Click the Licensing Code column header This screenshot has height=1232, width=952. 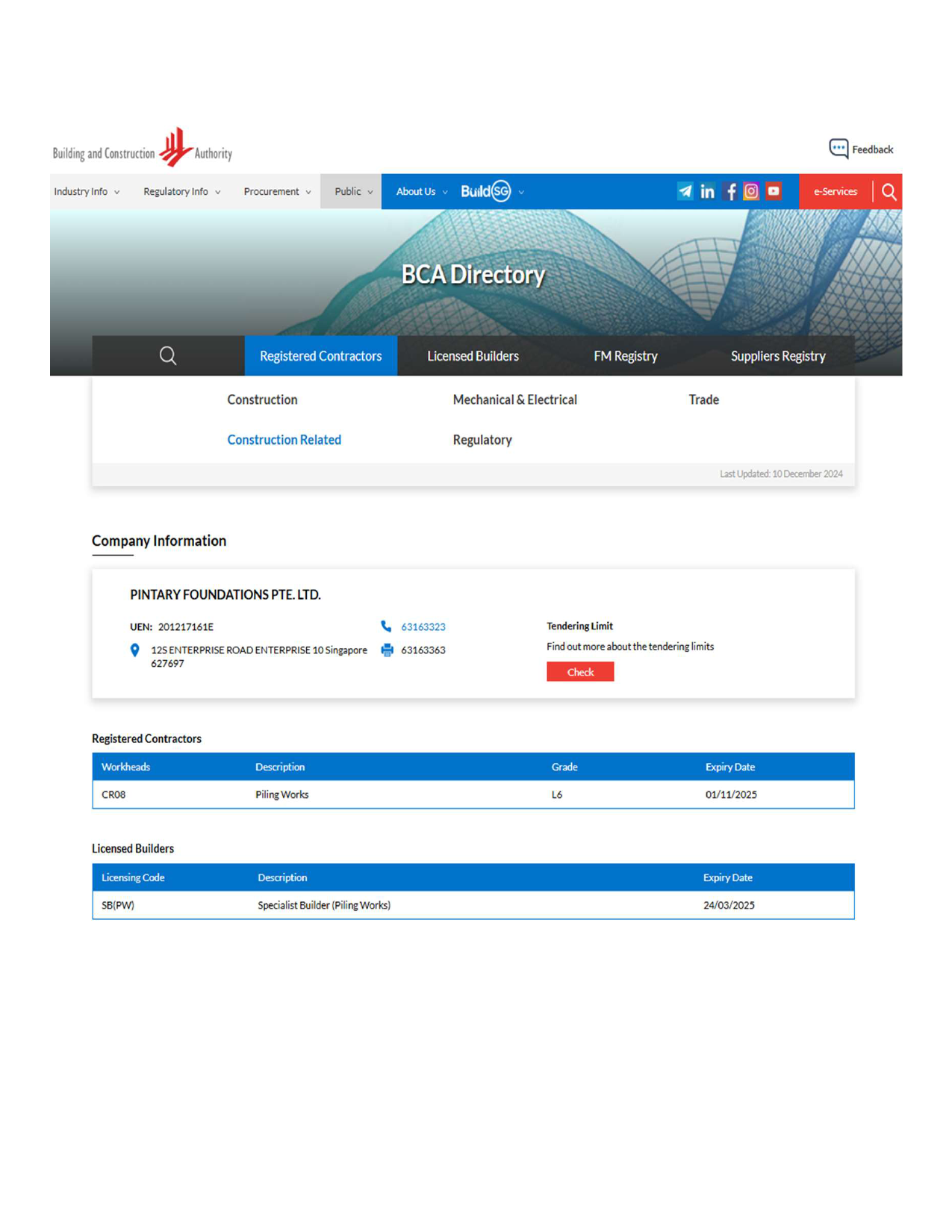[x=133, y=877]
